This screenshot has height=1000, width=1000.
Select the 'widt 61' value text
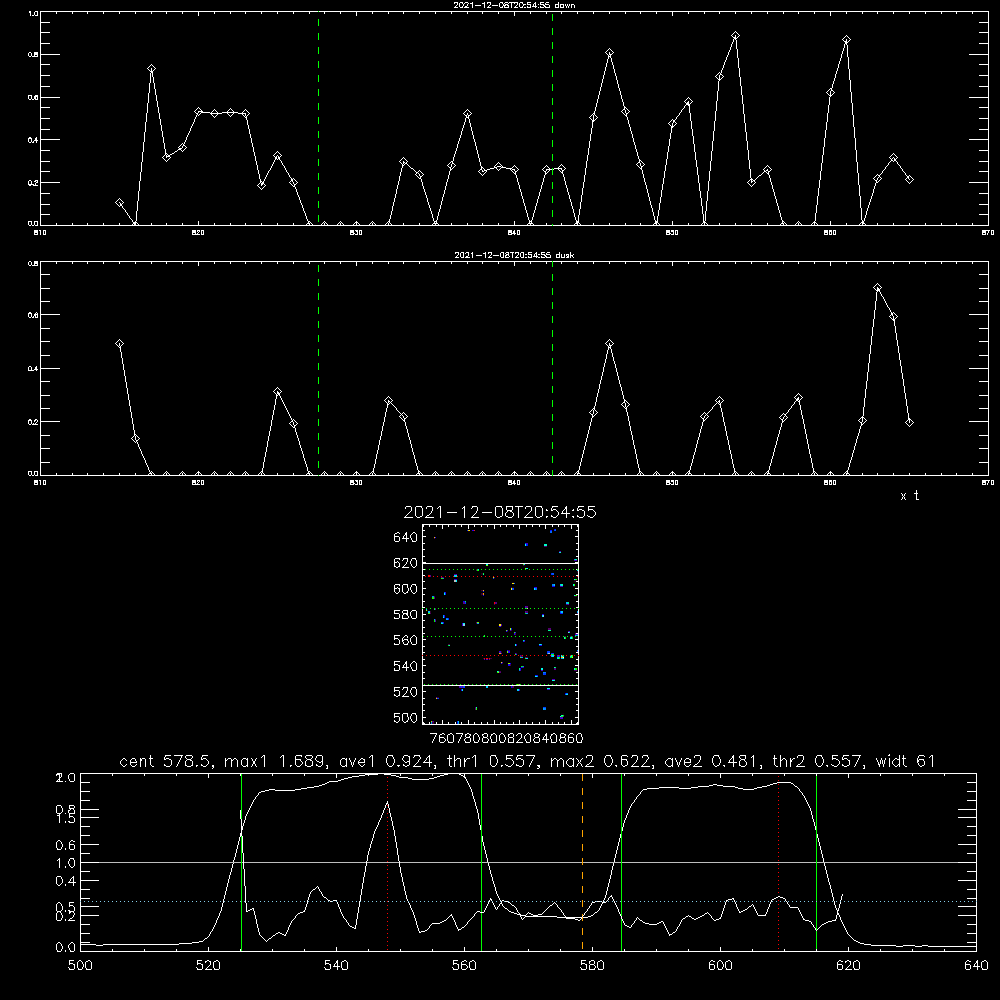(x=906, y=761)
